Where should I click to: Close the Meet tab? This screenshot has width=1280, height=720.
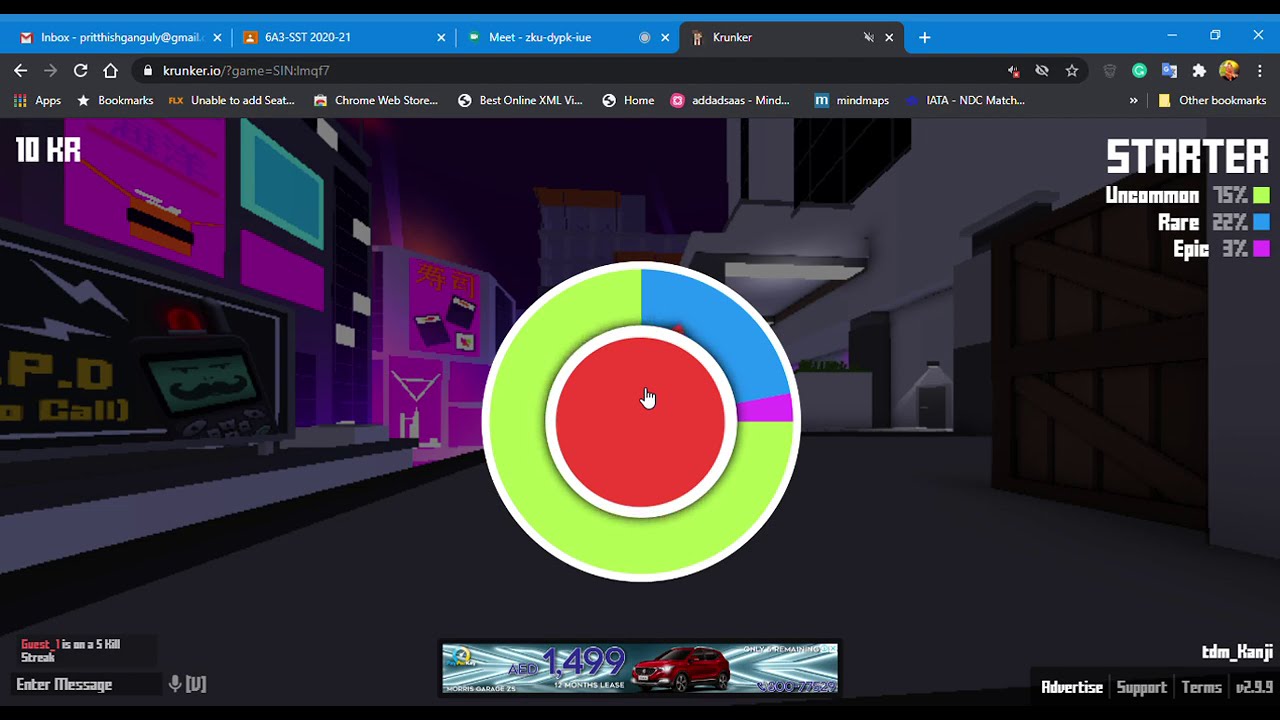click(665, 37)
